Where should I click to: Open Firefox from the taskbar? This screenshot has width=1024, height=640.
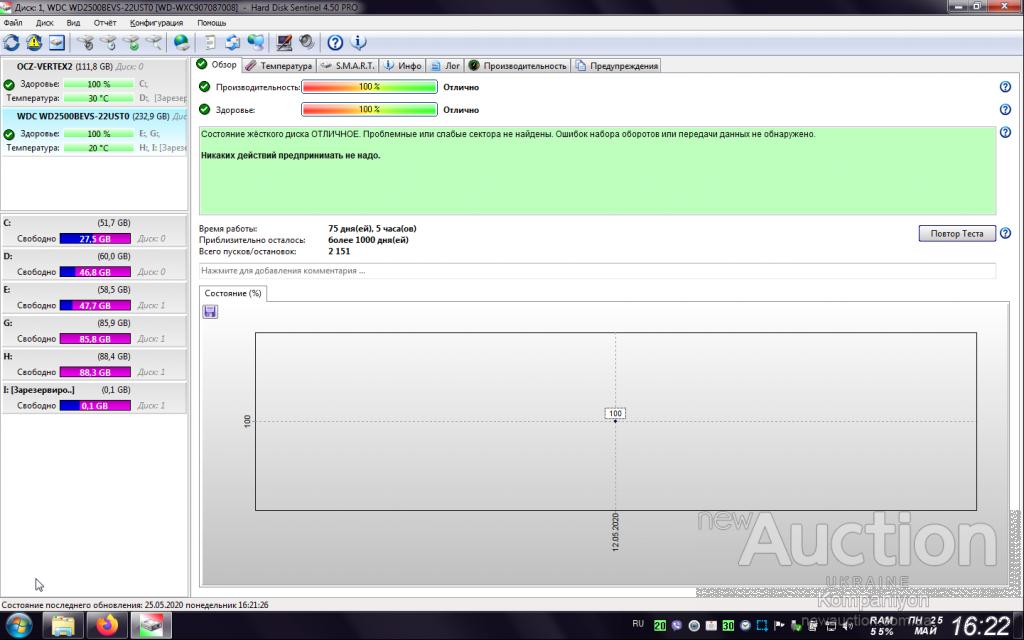click(x=107, y=626)
